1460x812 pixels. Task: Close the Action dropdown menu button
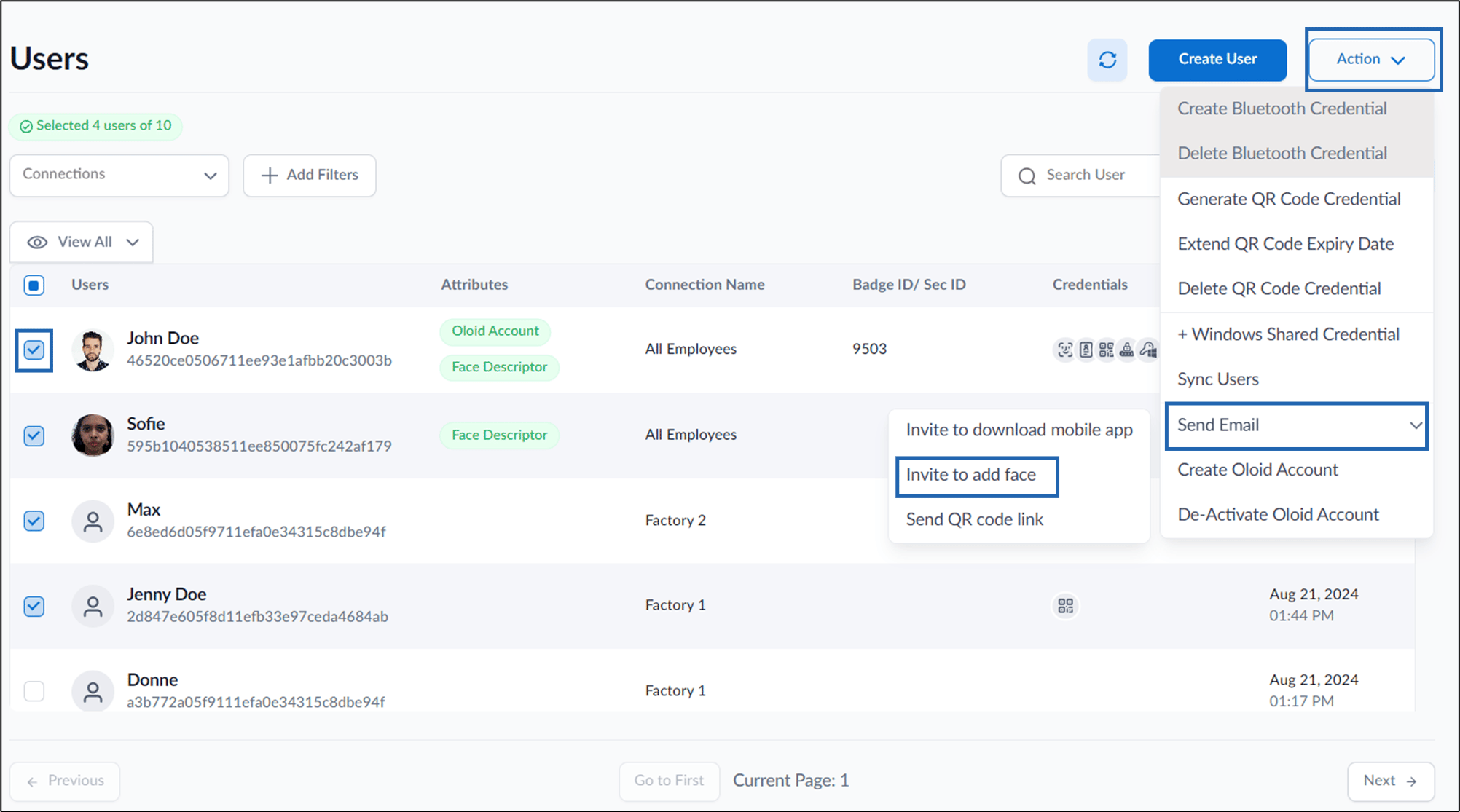pyautogui.click(x=1371, y=60)
